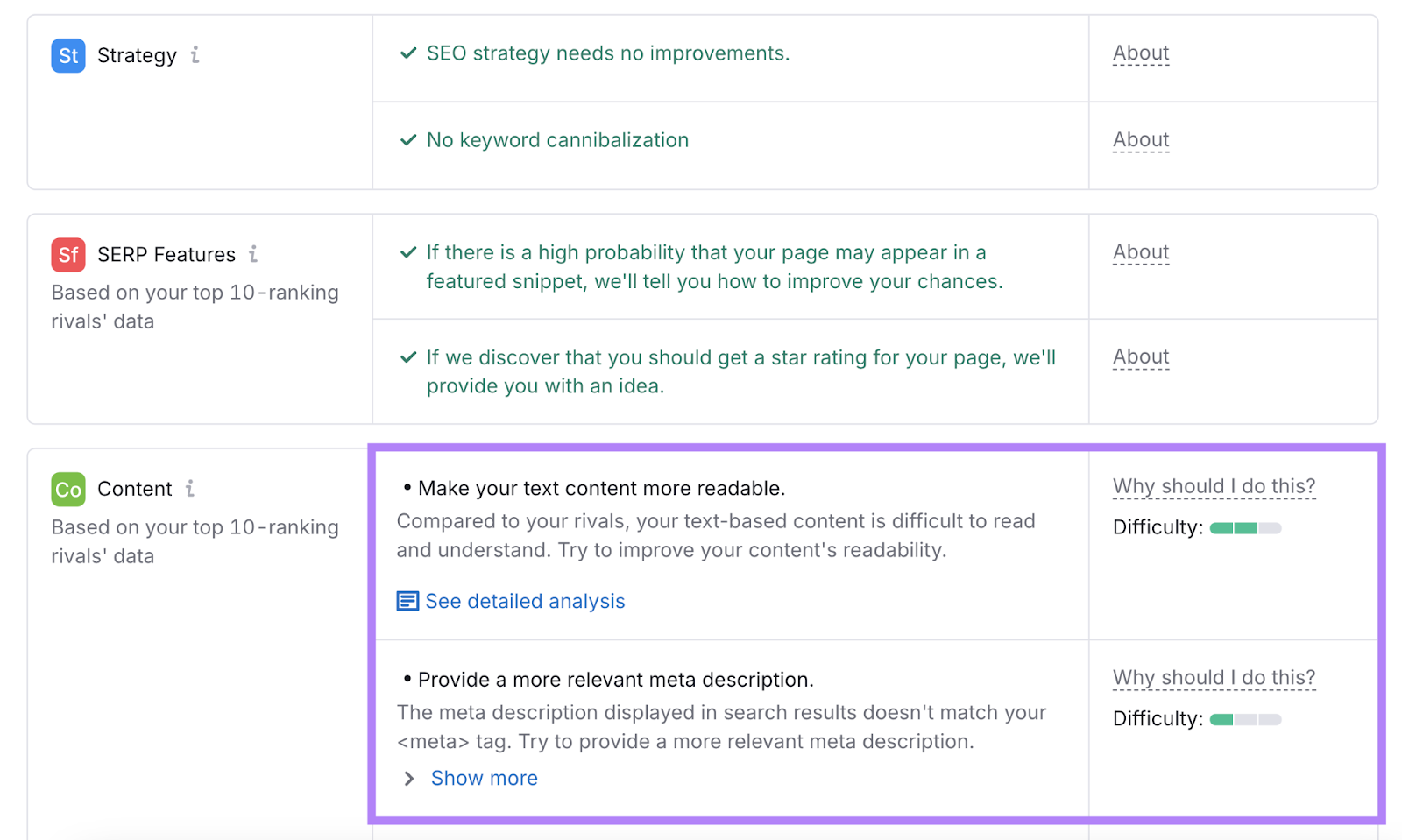
Task: Click the info icon beside SERP Features
Action: point(252,253)
